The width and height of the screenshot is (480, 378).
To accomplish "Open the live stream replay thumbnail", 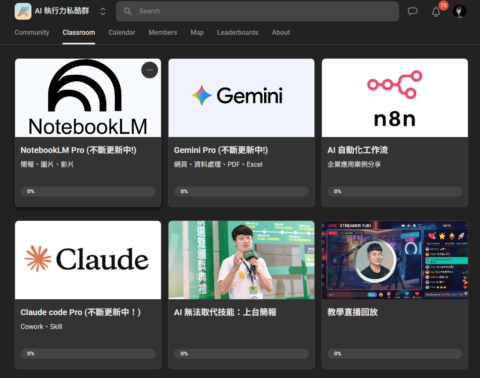I will pyautogui.click(x=395, y=260).
